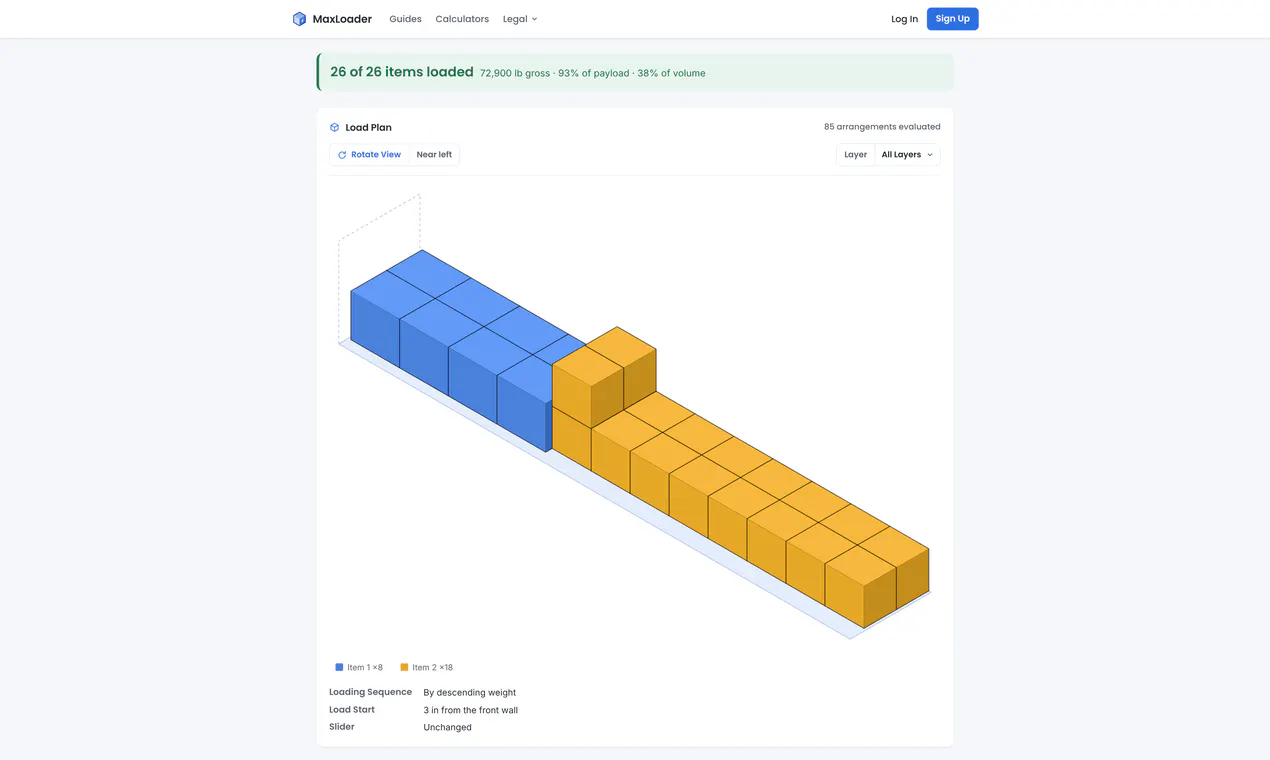Toggle the Near left view option
Viewport: 1270px width, 760px height.
[434, 155]
